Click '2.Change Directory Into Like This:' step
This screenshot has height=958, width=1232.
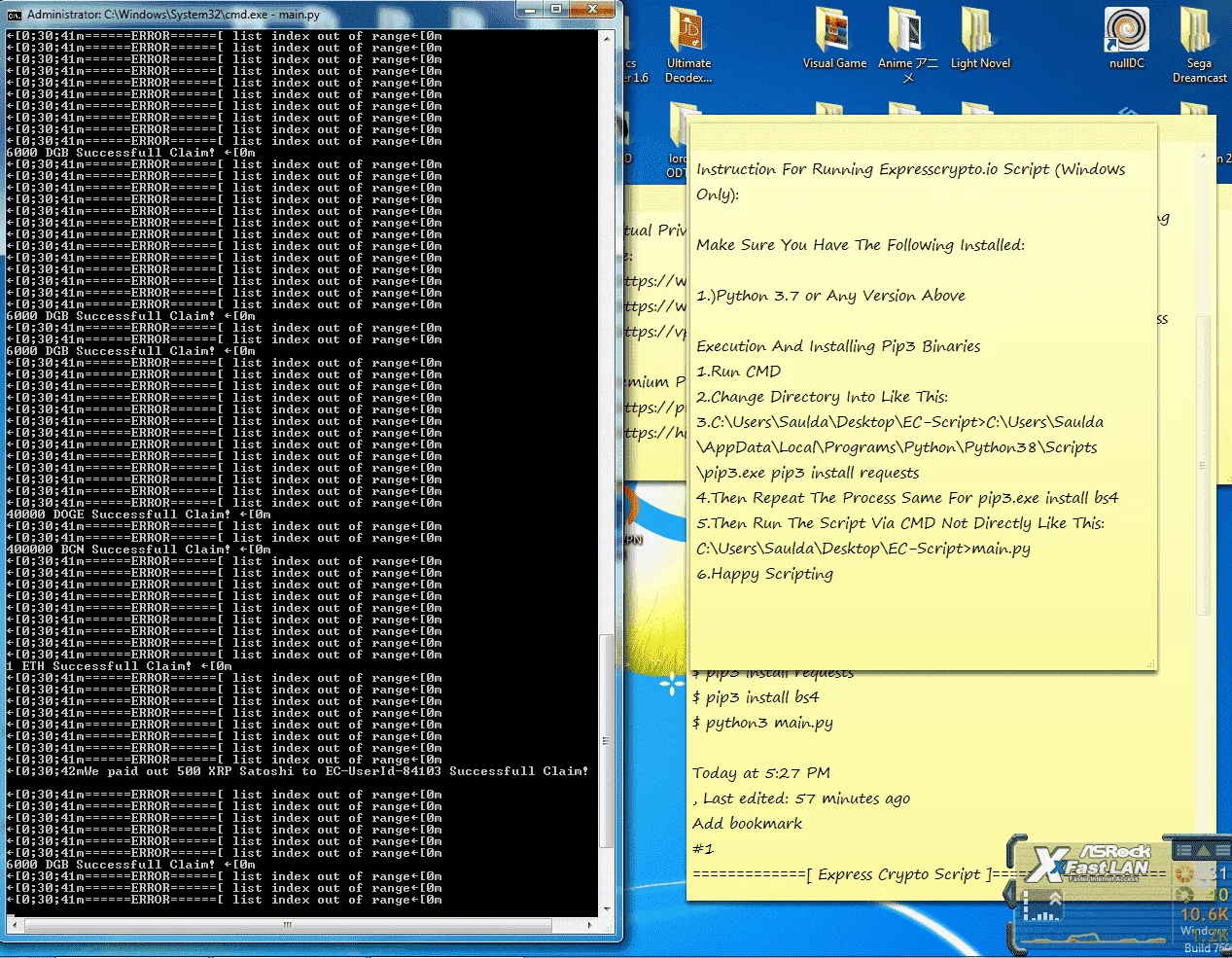click(822, 397)
